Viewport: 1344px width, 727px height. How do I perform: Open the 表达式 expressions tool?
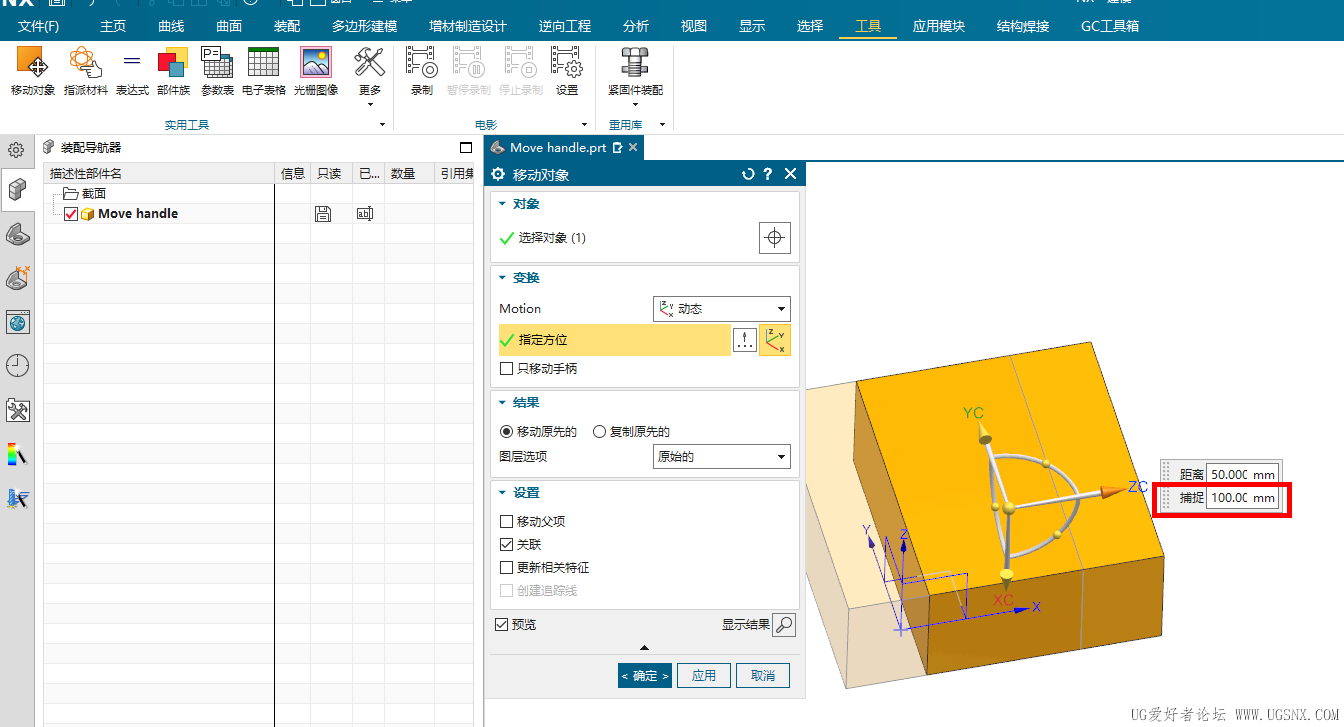pos(132,71)
